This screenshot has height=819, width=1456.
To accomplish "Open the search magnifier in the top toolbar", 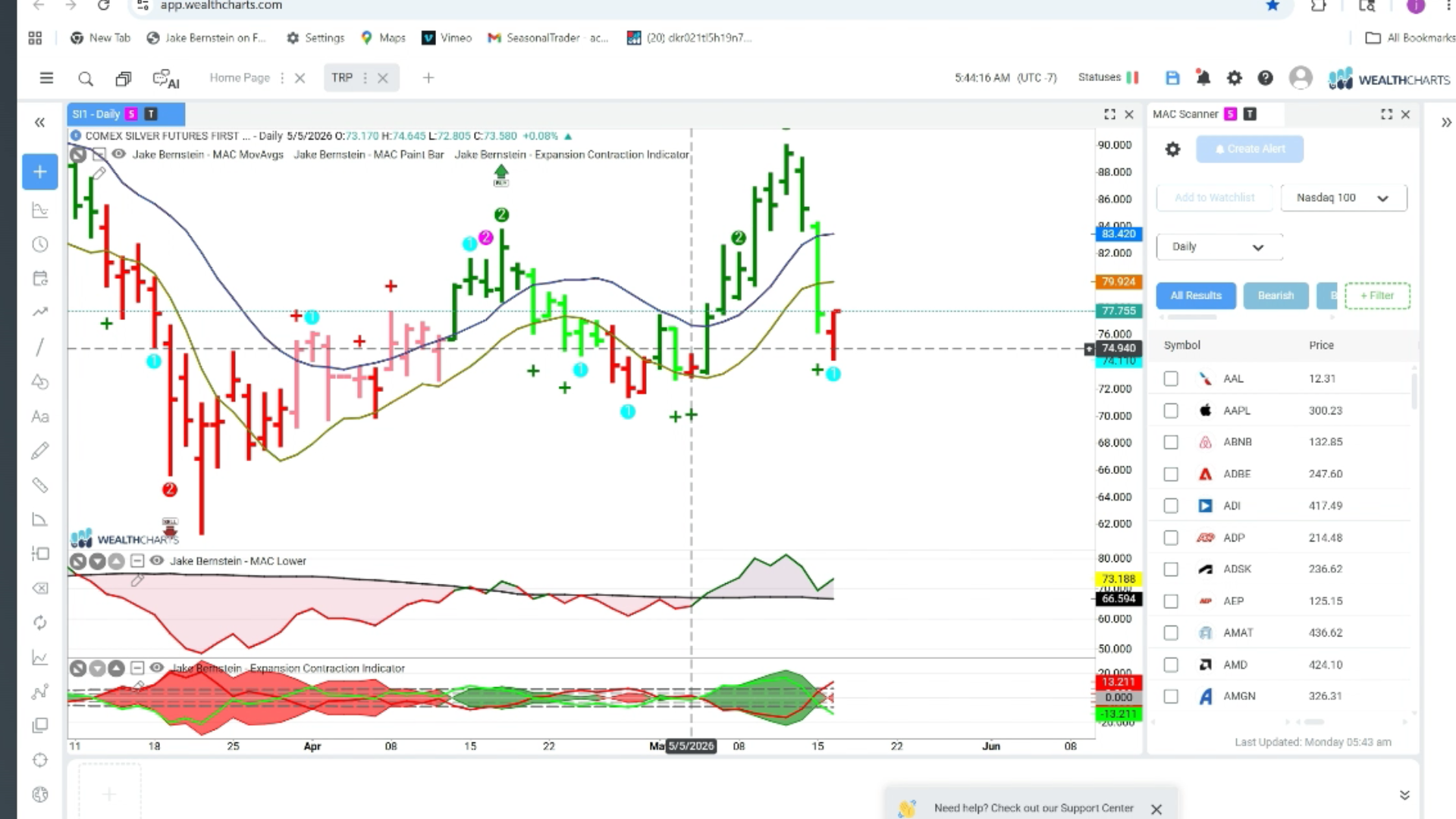I will coord(86,79).
